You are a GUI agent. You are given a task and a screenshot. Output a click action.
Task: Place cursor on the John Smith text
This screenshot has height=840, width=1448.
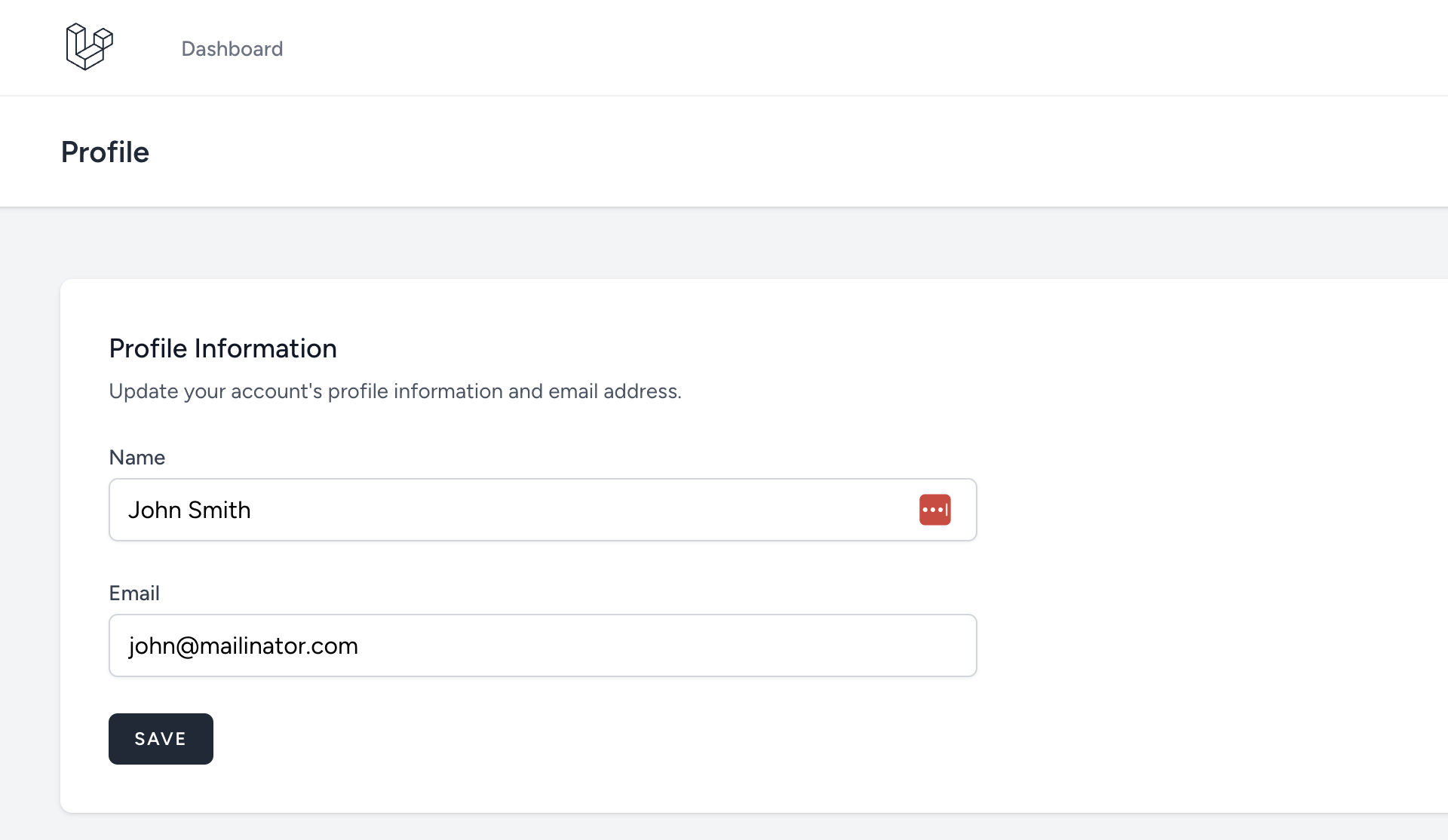click(x=189, y=510)
